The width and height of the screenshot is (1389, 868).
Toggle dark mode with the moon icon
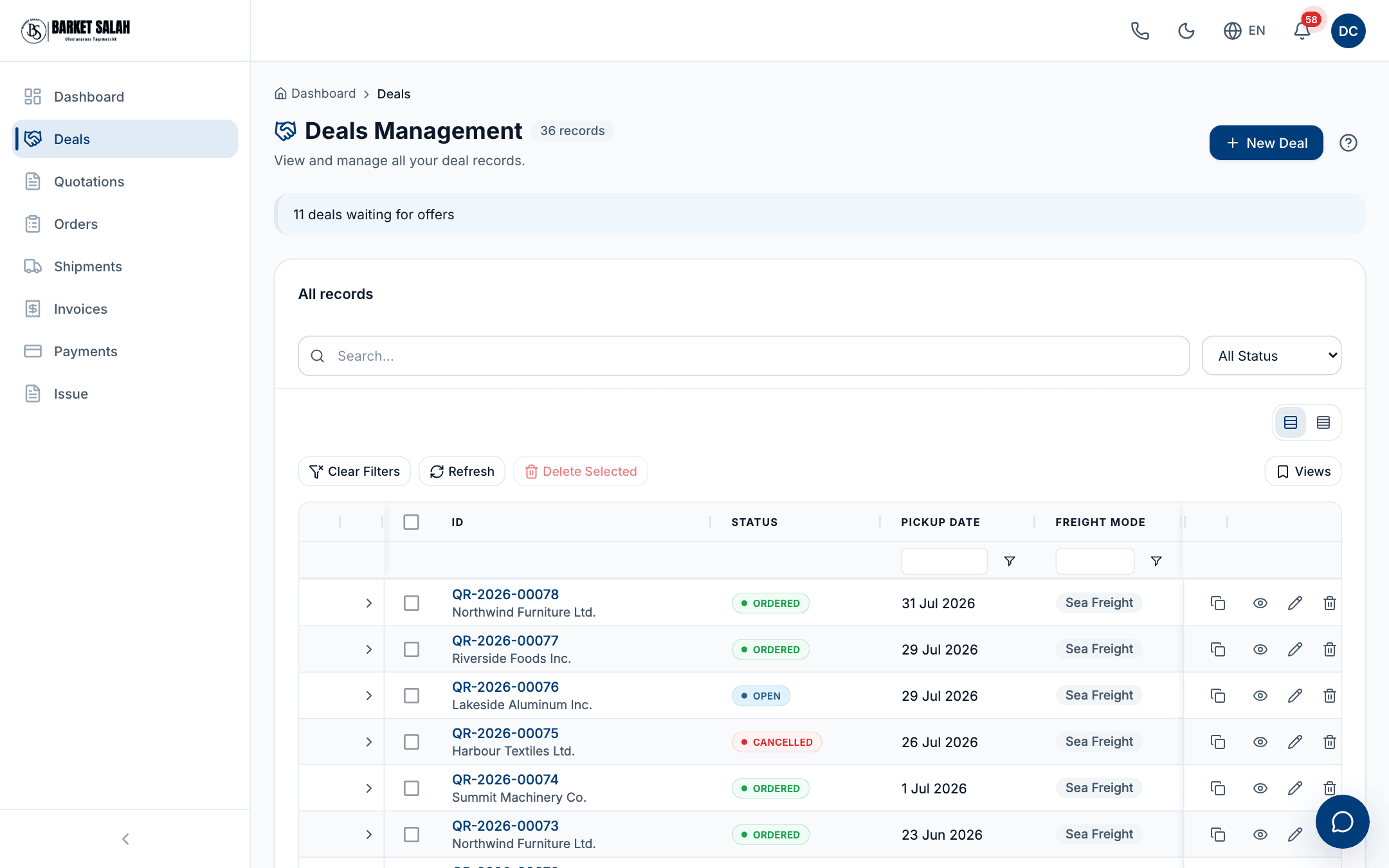coord(1186,31)
